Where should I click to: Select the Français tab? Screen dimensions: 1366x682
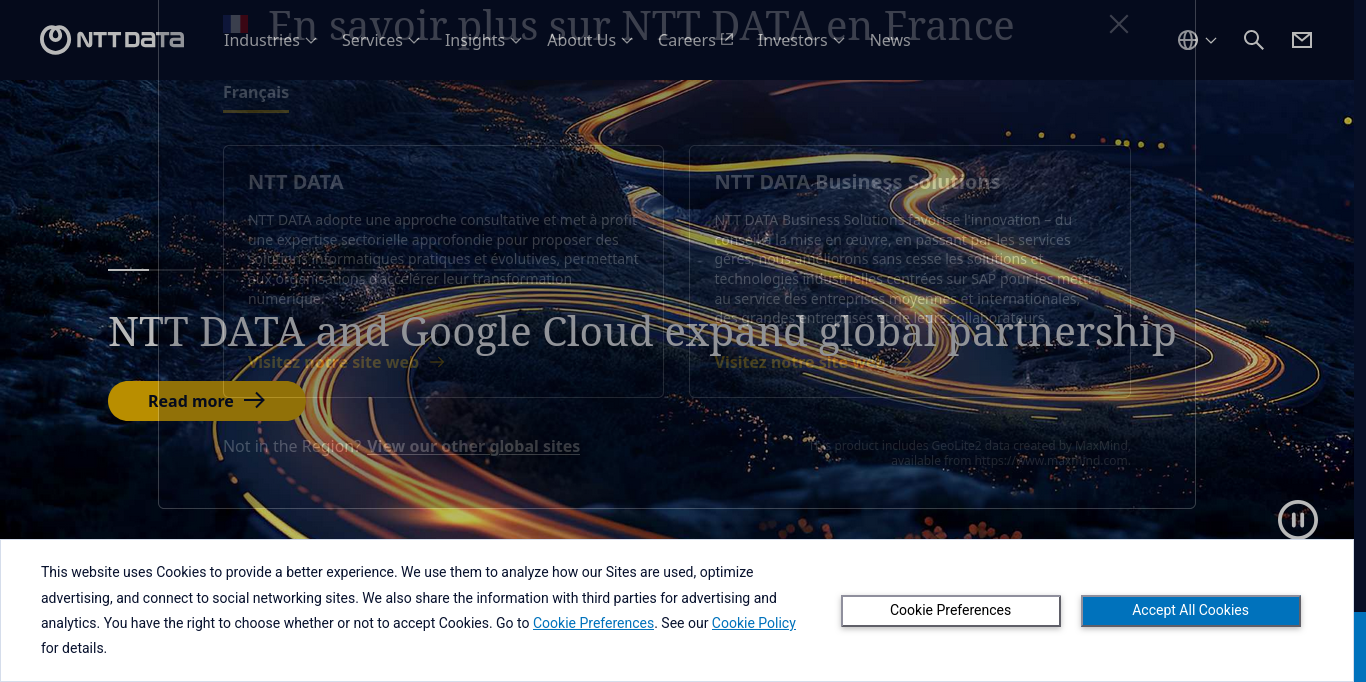tap(256, 92)
